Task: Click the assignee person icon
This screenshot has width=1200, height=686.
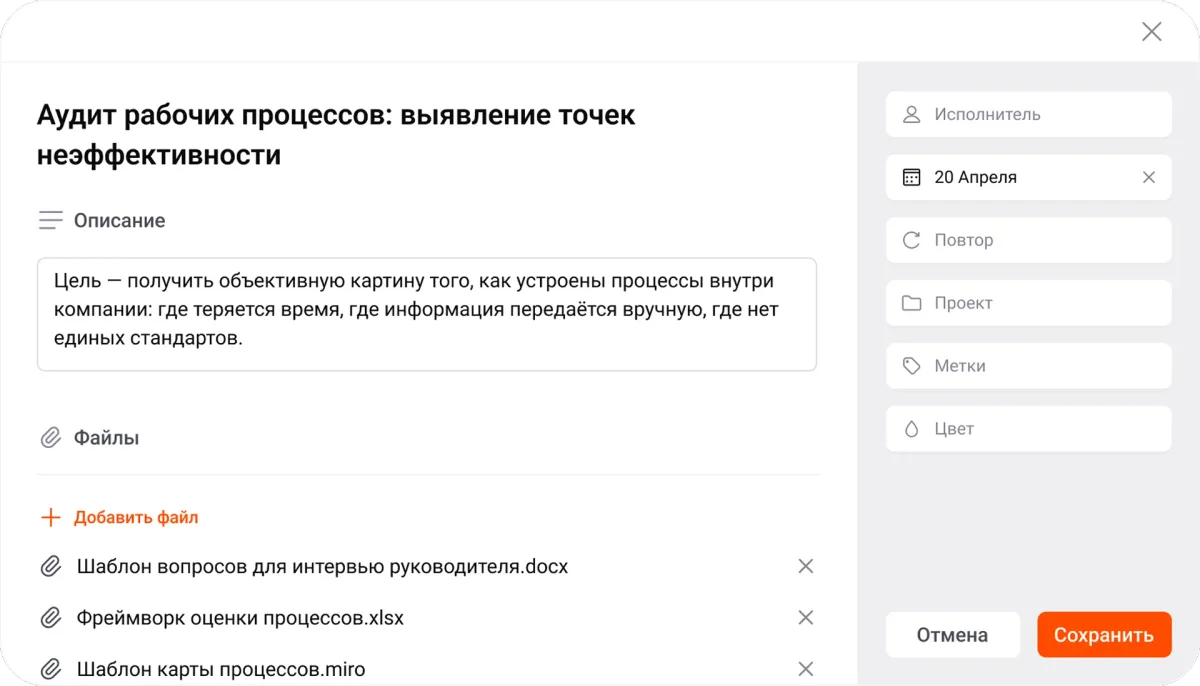Action: point(911,114)
